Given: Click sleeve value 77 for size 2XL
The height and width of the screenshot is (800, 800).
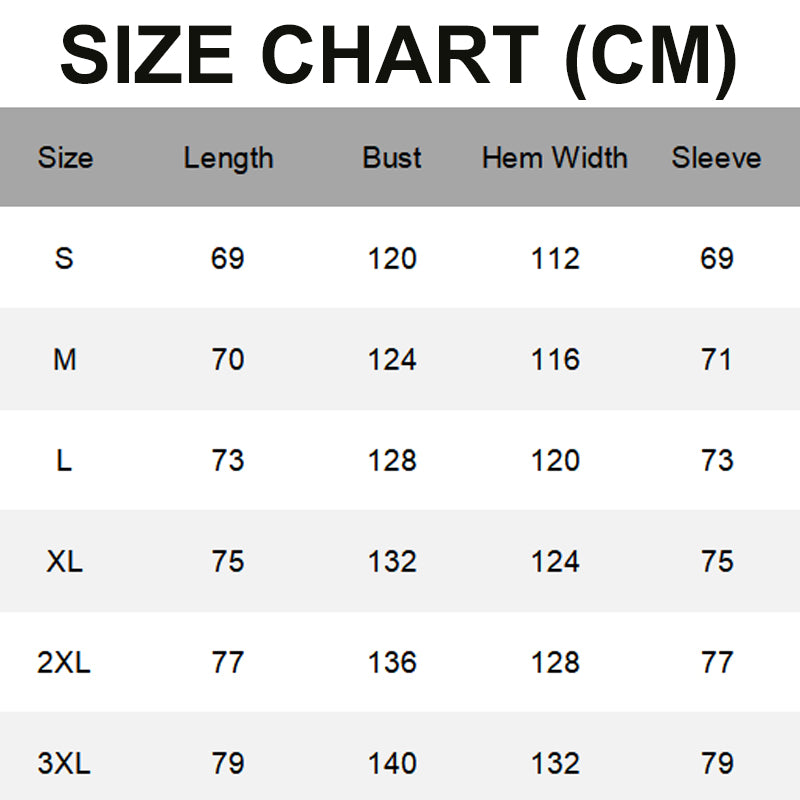Looking at the screenshot, I should (x=717, y=663).
